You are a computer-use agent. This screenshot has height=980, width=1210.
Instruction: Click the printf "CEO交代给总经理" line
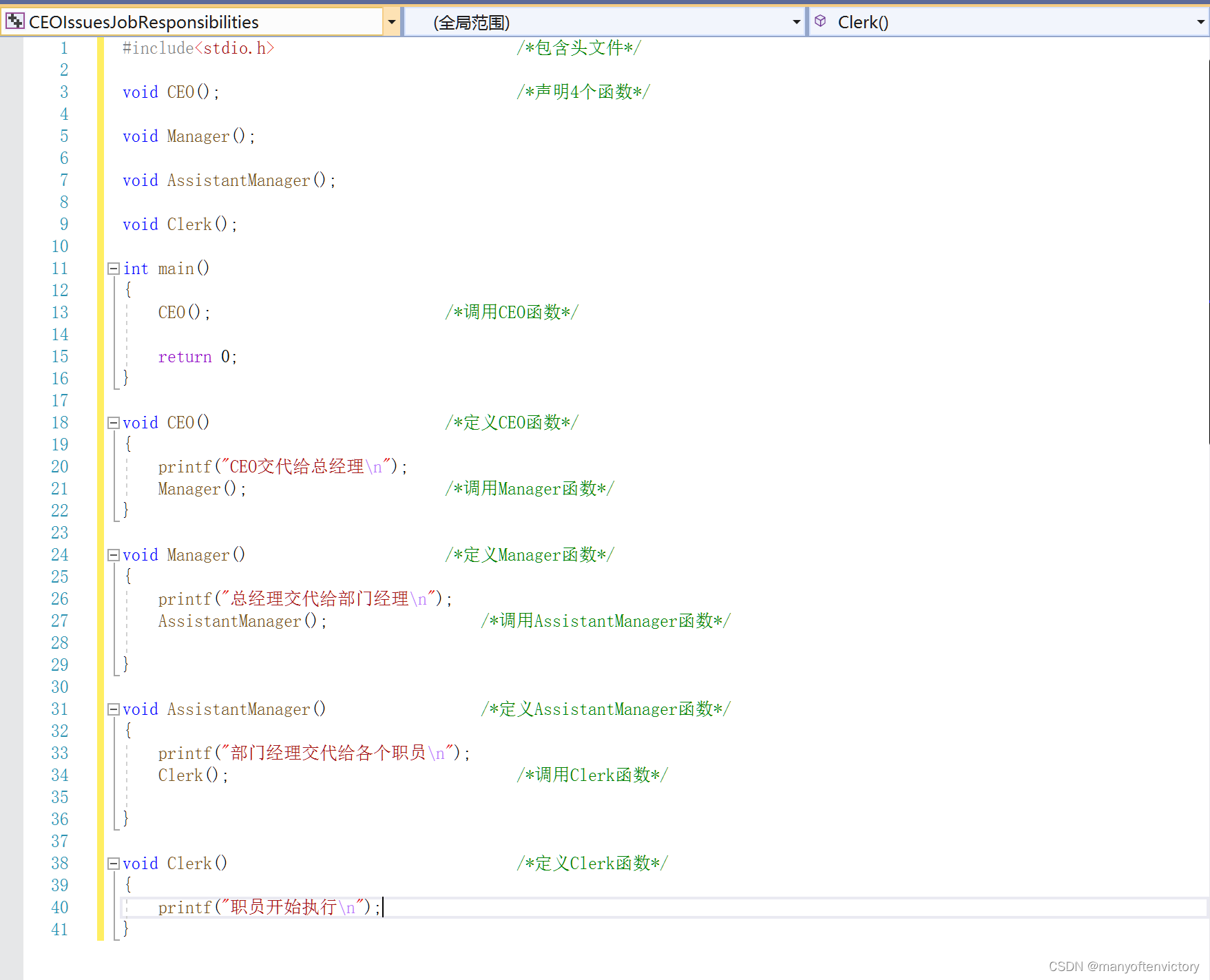click(x=282, y=467)
